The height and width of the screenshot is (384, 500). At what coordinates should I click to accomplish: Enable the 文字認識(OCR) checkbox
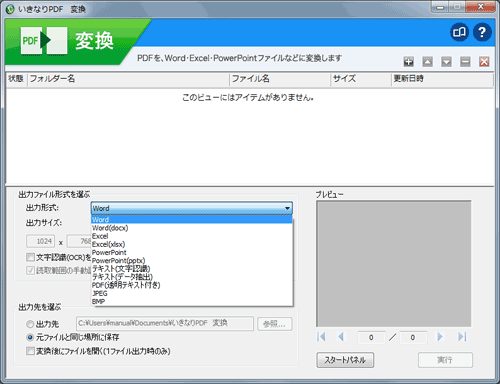[30, 257]
